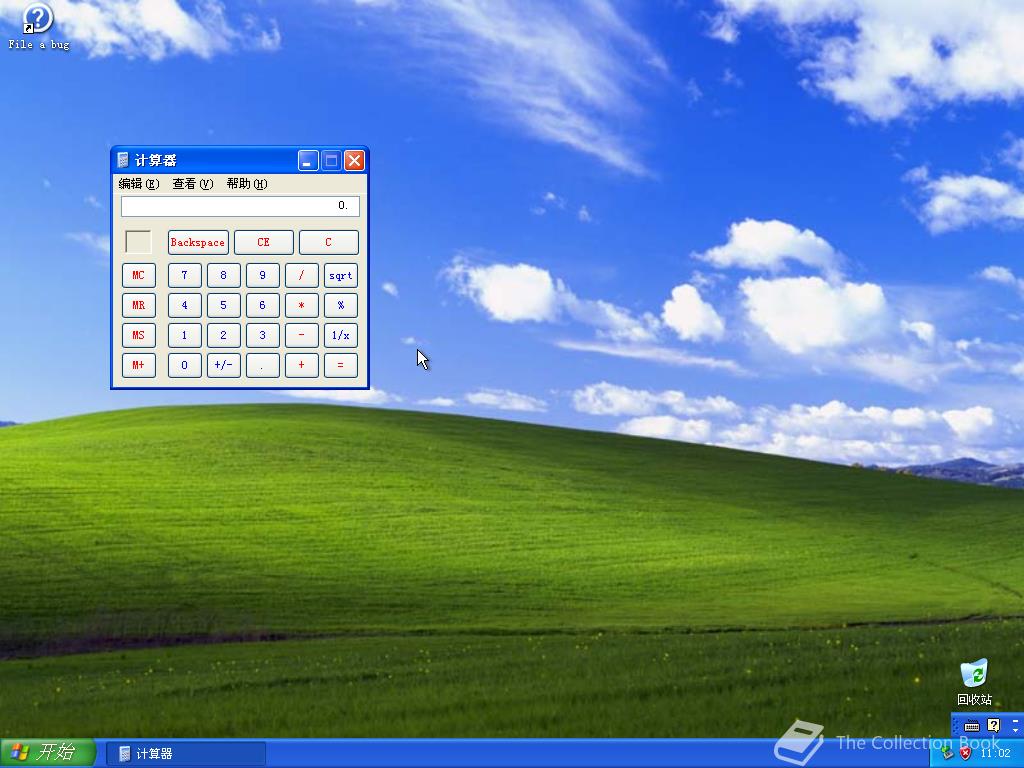
Task: Click the MS memory store button
Action: click(x=138, y=336)
